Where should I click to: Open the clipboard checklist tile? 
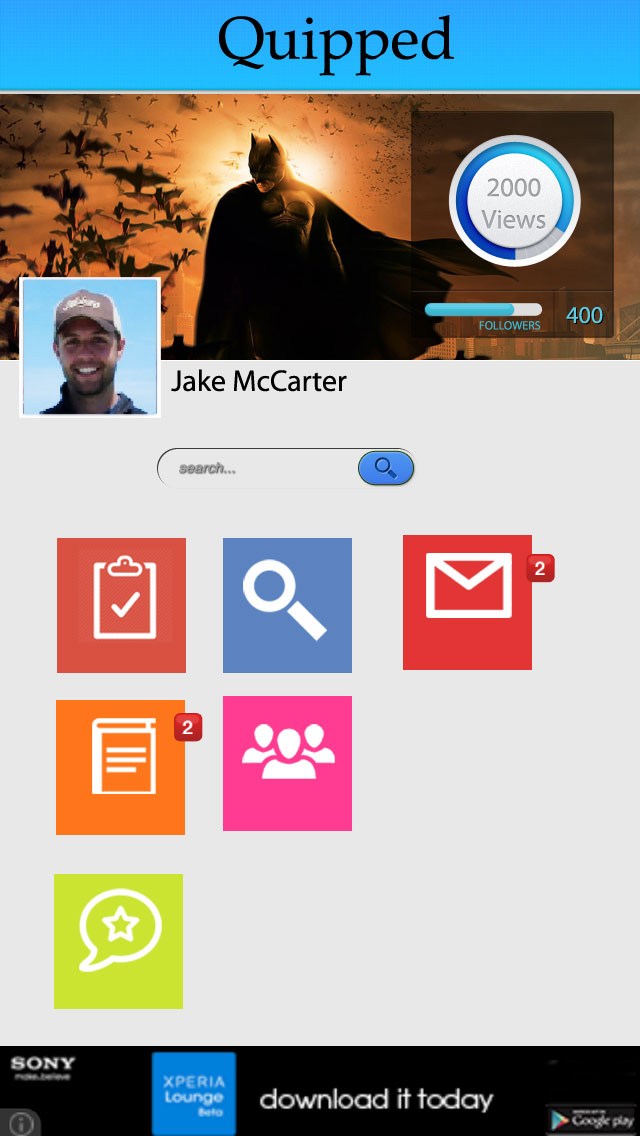[121, 605]
